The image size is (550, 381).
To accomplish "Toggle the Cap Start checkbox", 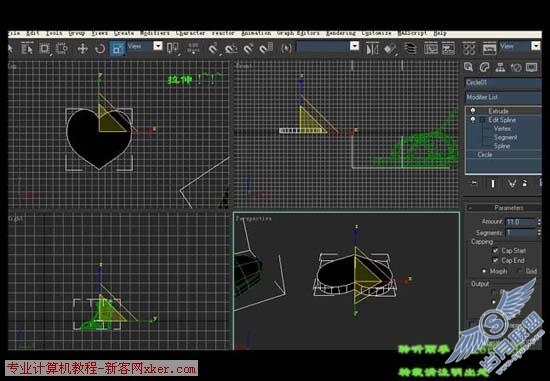I will (x=495, y=250).
